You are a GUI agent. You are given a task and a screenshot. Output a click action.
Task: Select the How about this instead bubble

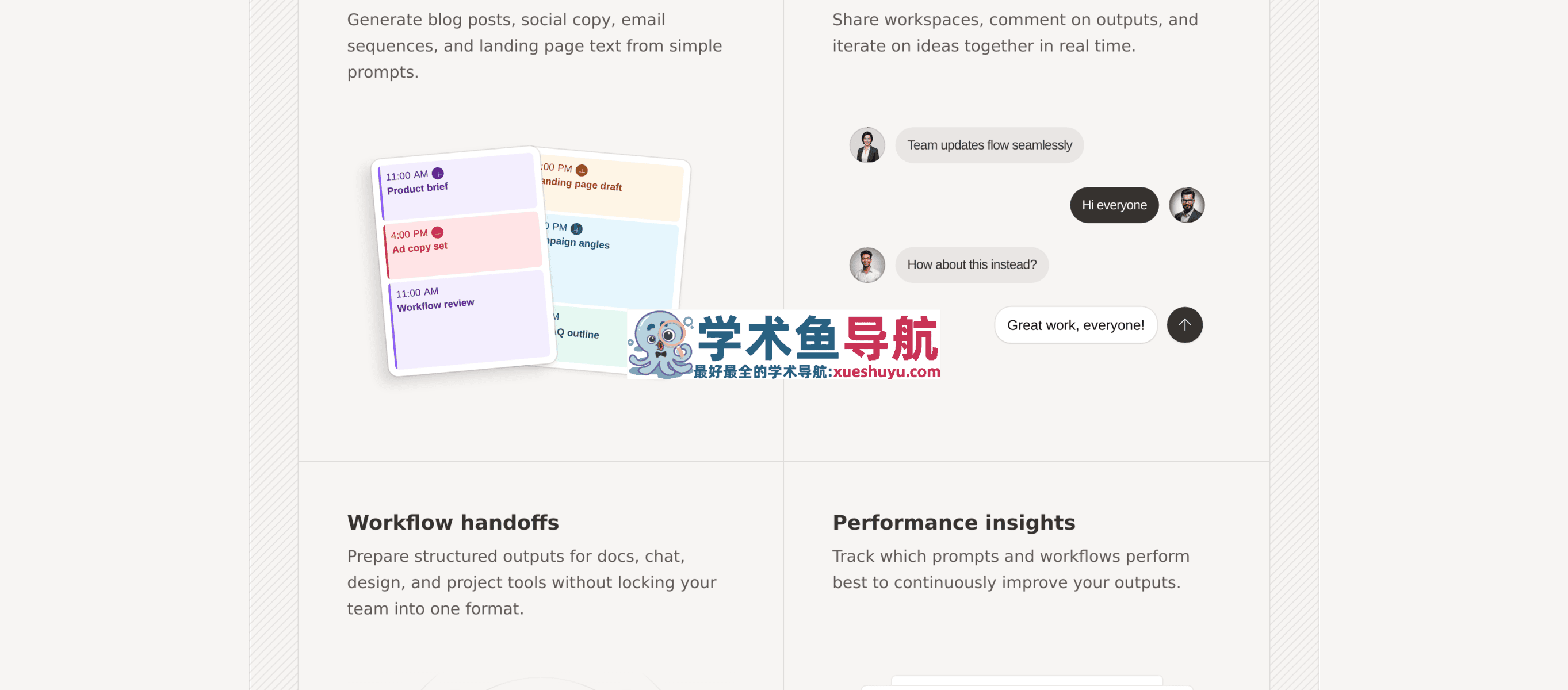pos(972,264)
